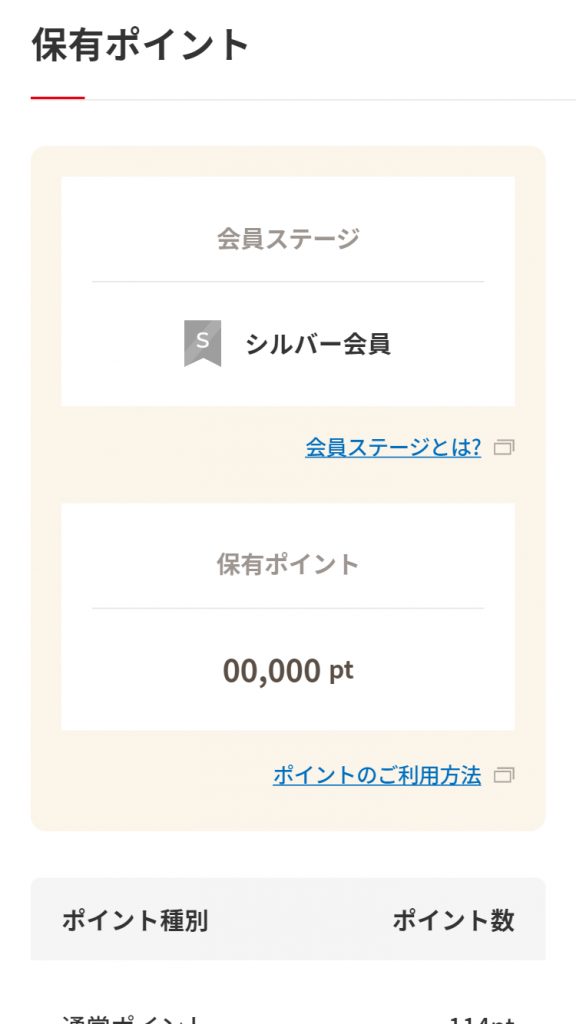Image resolution: width=576 pixels, height=1024 pixels.
Task: Click the white card showing the point balance
Action: coord(288,616)
